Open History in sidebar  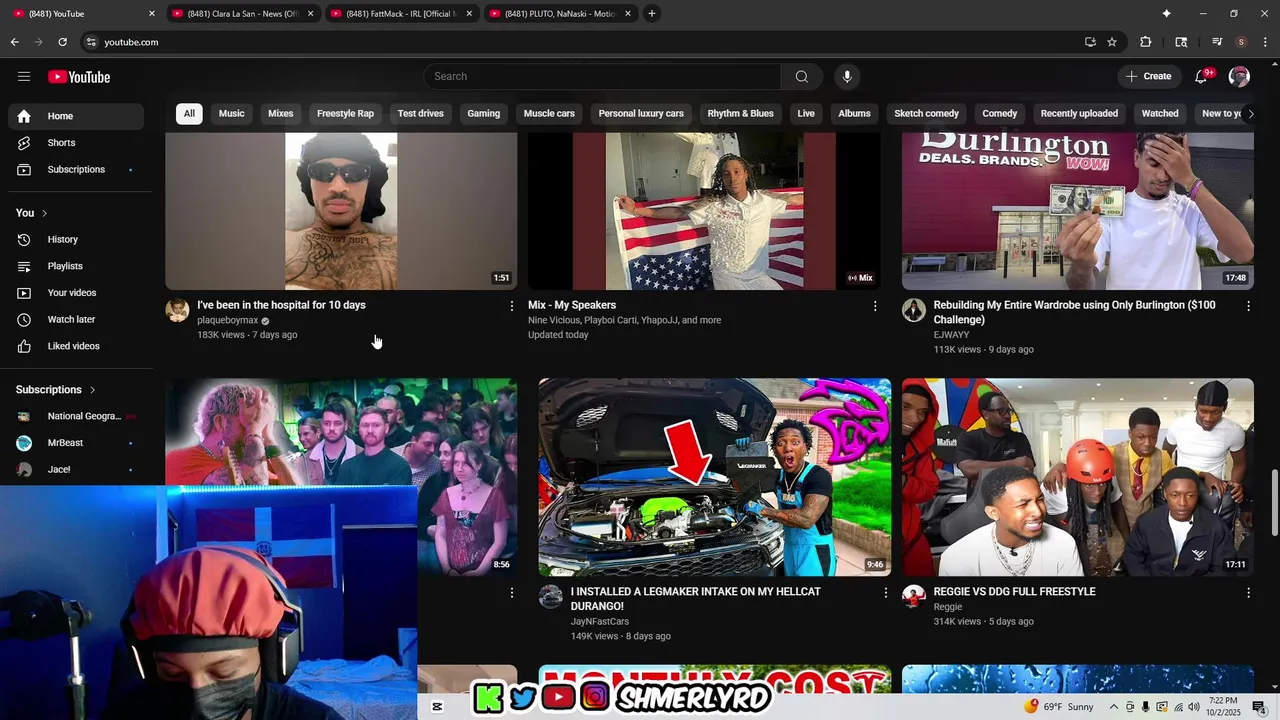pyautogui.click(x=76, y=240)
